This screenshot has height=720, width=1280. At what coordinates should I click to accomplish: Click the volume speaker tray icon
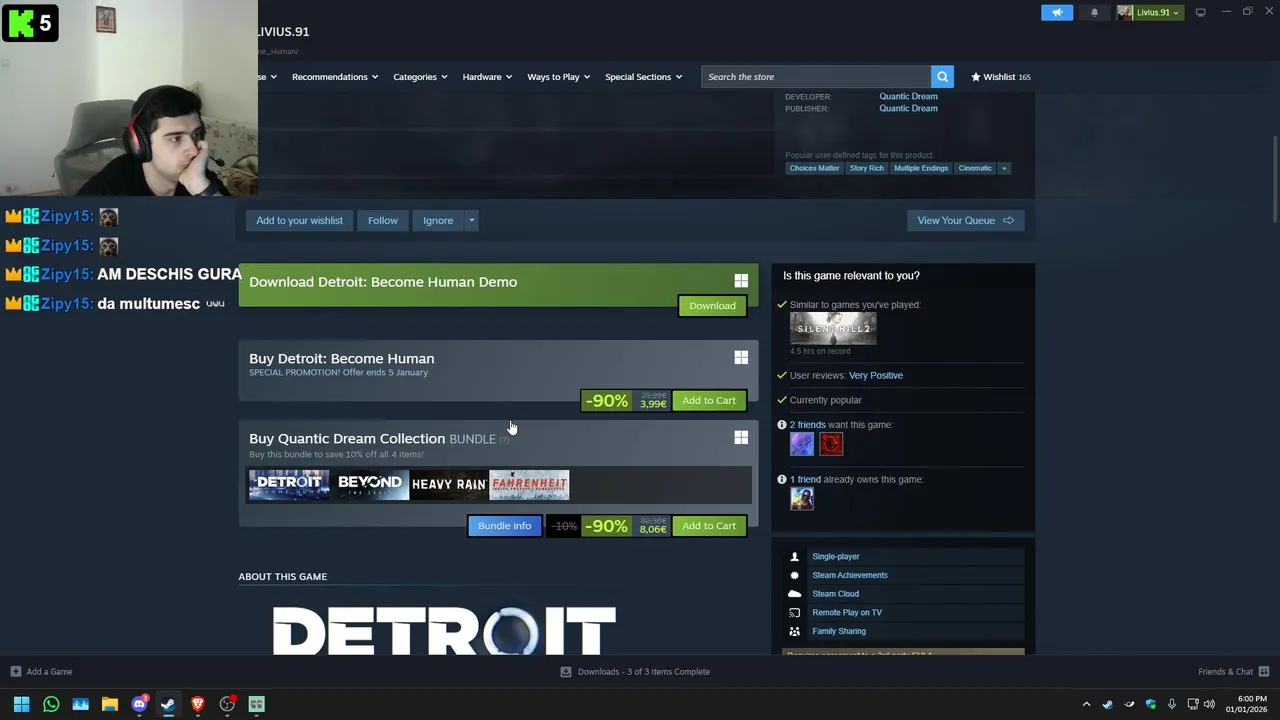(x=1210, y=704)
